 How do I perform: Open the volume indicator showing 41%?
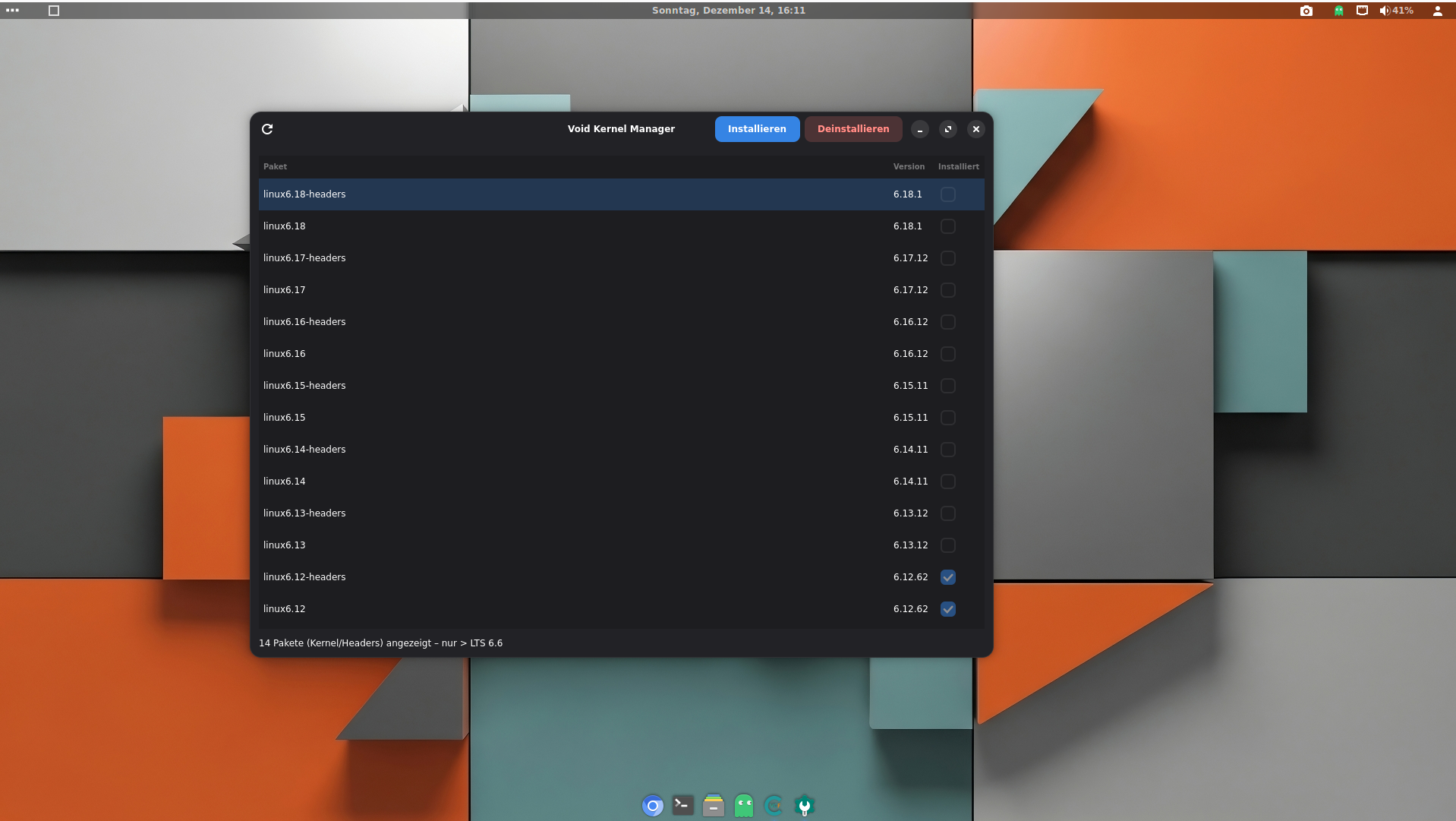point(1396,11)
